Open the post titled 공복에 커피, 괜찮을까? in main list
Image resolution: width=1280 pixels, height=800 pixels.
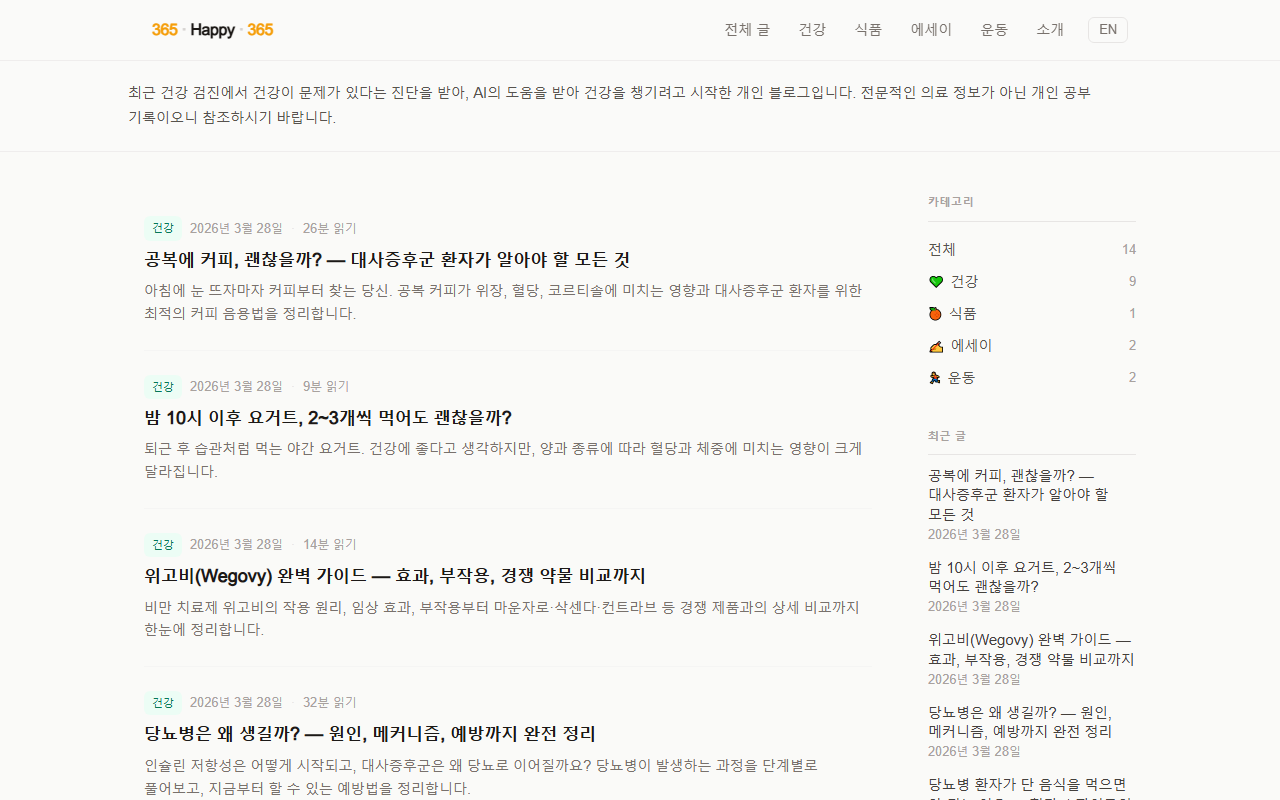[x=387, y=260]
